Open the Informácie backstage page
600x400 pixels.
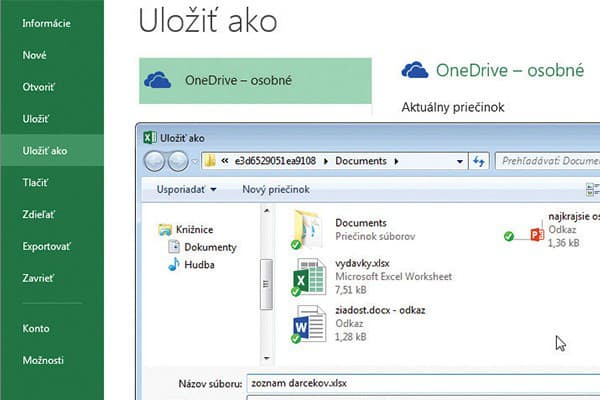(46, 23)
